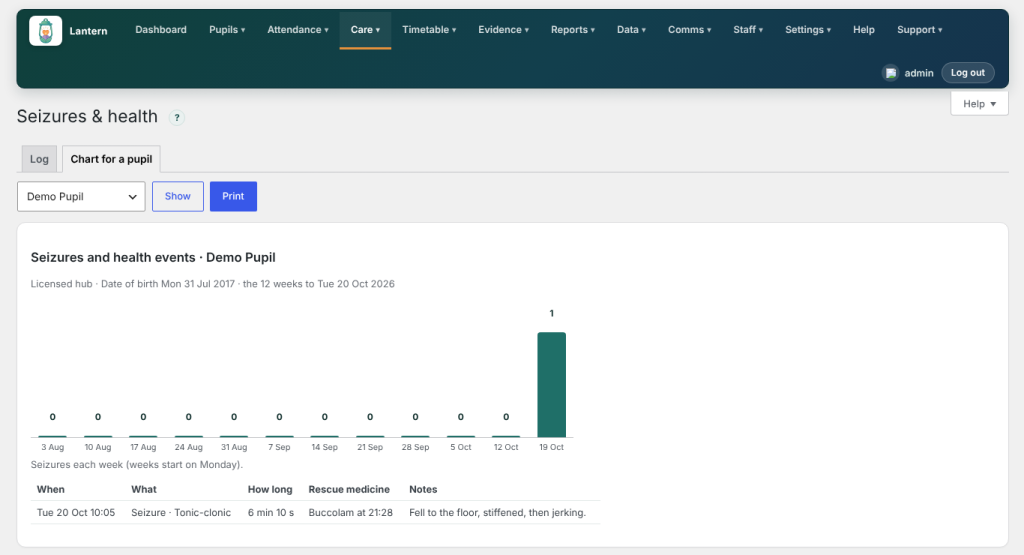1024x555 pixels.
Task: Expand the Reports menu
Action: click(573, 30)
